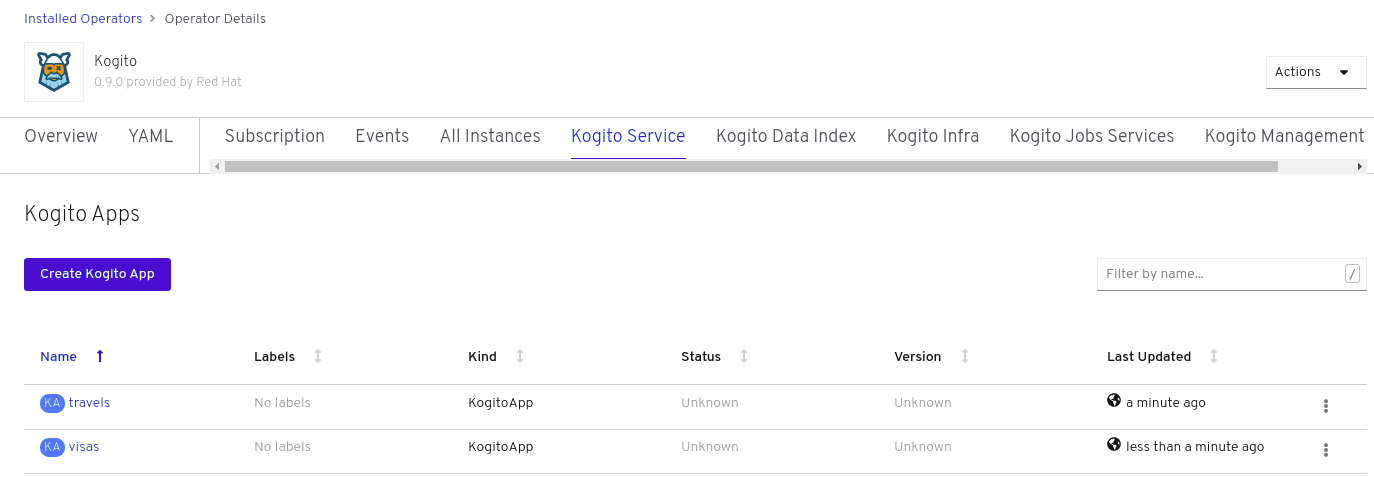Click sort icon next to Labels column
The height and width of the screenshot is (477, 1374).
(x=318, y=356)
